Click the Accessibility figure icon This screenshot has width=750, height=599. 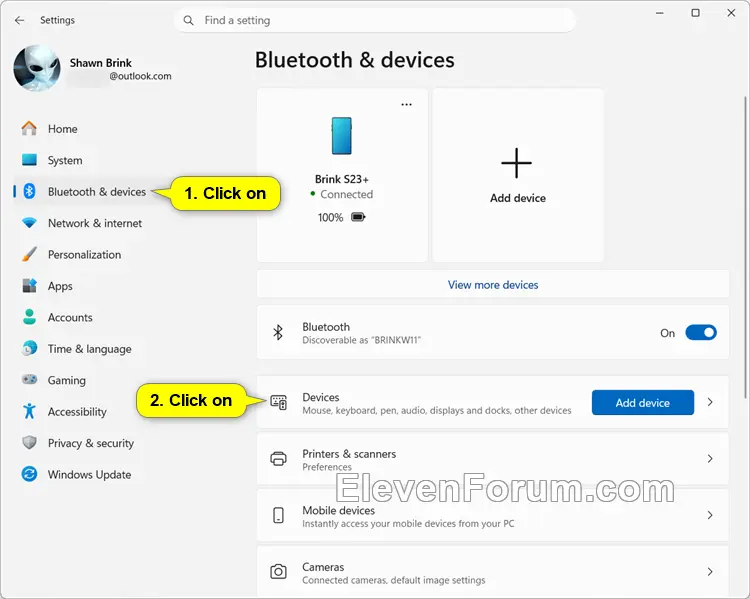(29, 411)
